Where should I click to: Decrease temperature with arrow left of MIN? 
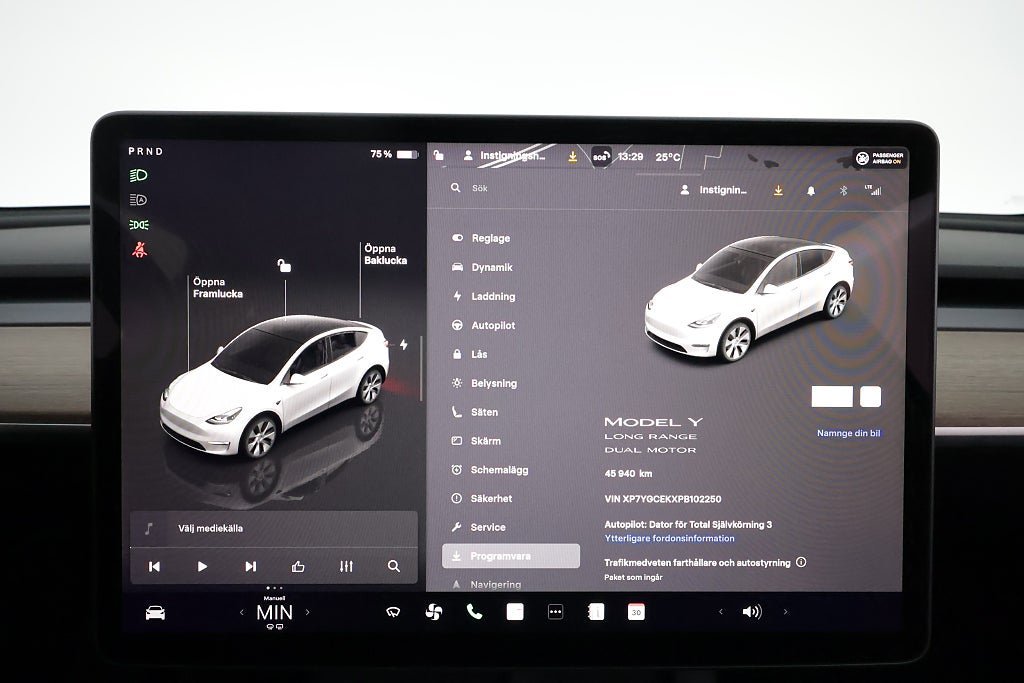tap(242, 612)
